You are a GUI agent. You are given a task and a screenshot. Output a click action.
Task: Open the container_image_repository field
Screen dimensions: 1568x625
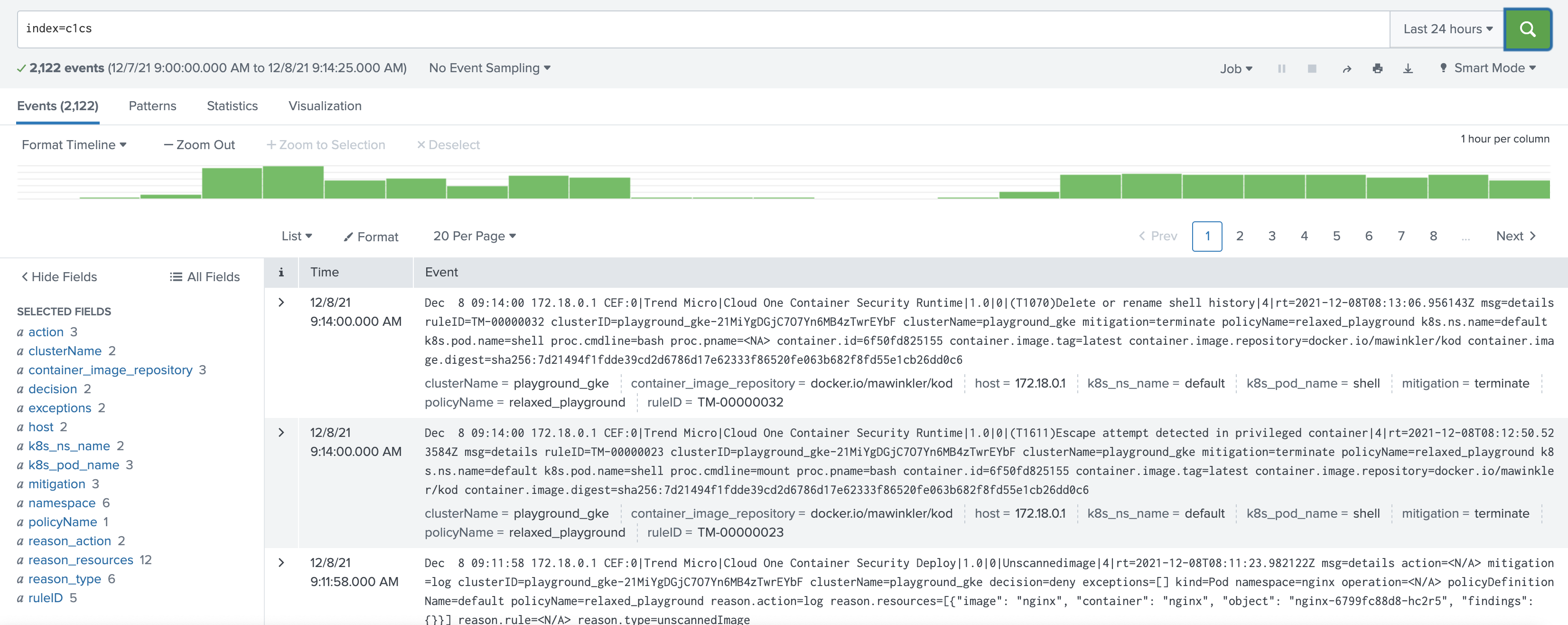110,370
